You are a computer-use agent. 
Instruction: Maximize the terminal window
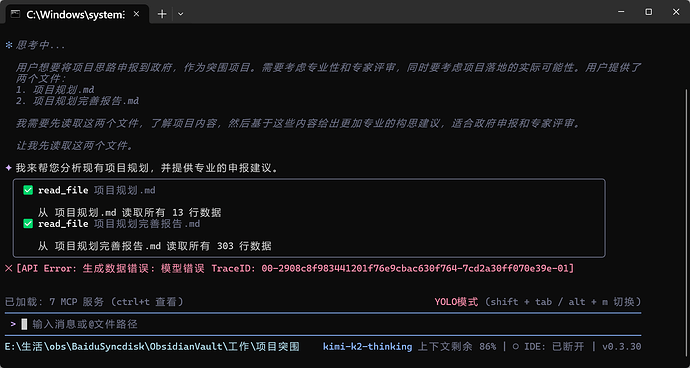click(x=649, y=12)
